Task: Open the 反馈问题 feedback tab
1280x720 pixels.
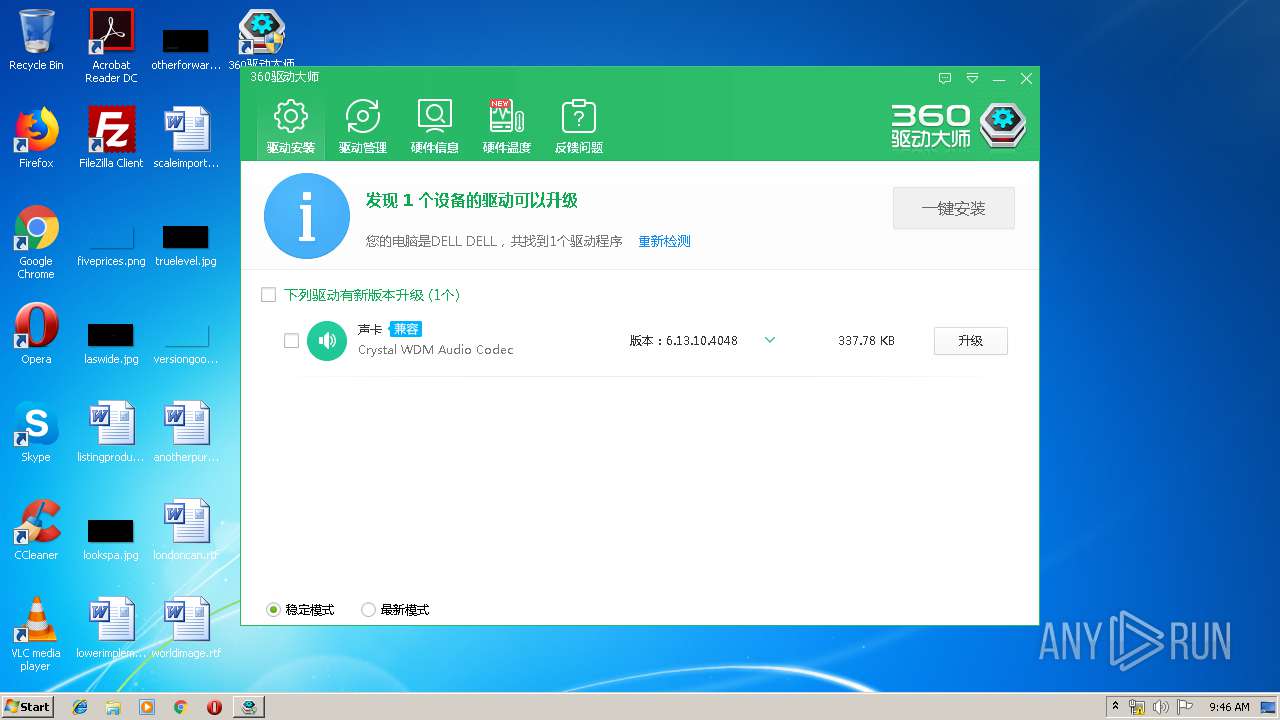Action: point(579,126)
